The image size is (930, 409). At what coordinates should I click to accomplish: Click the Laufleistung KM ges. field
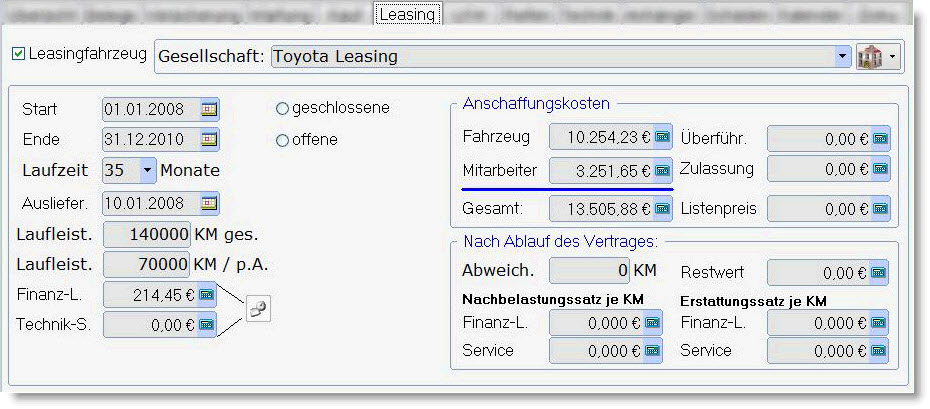[x=148, y=235]
